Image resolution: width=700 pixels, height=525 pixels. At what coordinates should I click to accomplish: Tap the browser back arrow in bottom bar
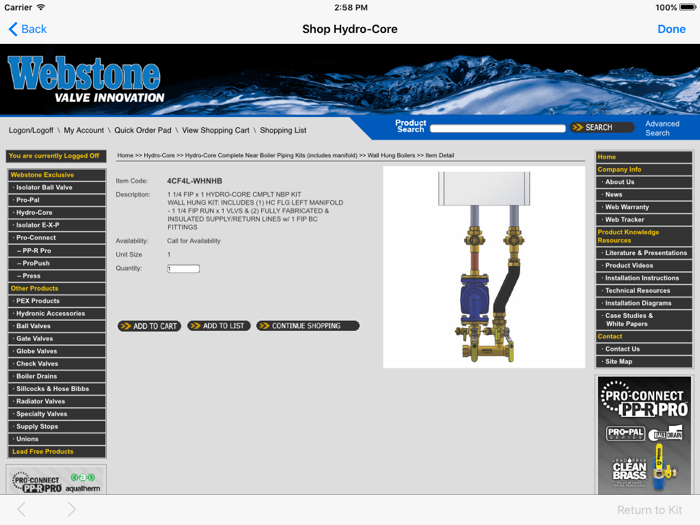point(21,509)
